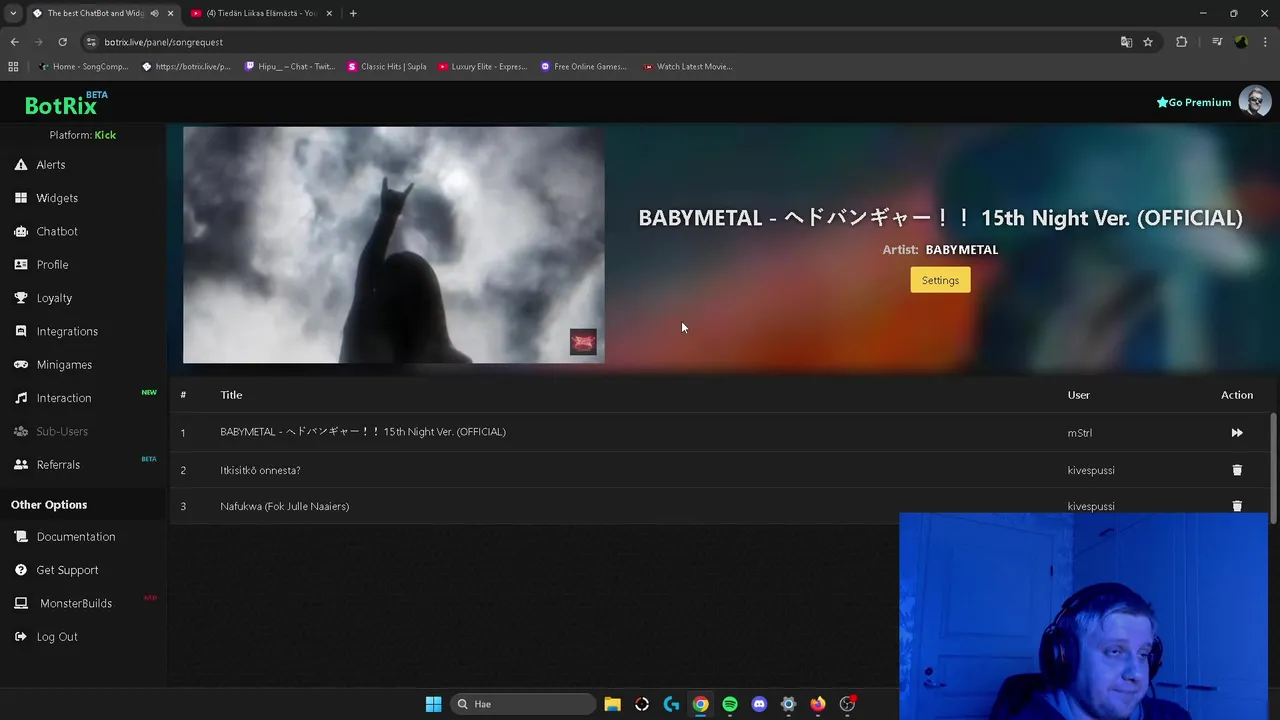The image size is (1280, 720).
Task: Go to the Chatbot page
Action: (57, 231)
